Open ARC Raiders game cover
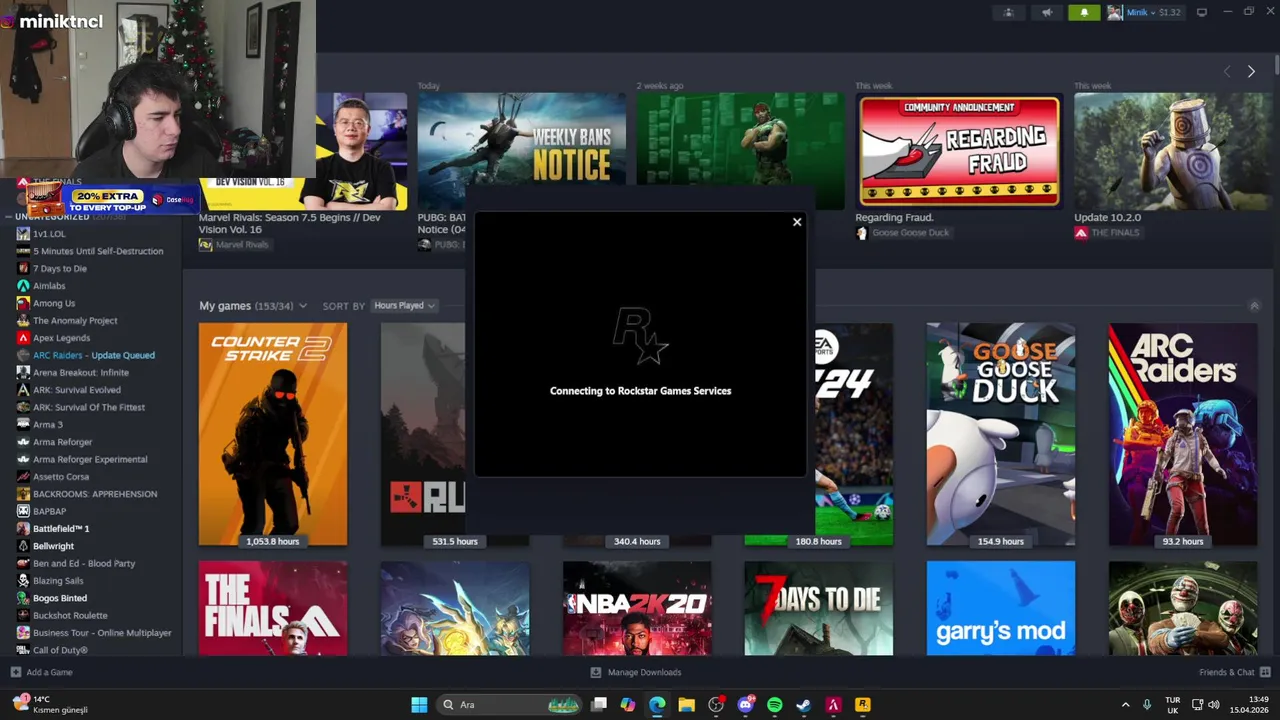This screenshot has width=1280, height=720. click(x=1183, y=434)
